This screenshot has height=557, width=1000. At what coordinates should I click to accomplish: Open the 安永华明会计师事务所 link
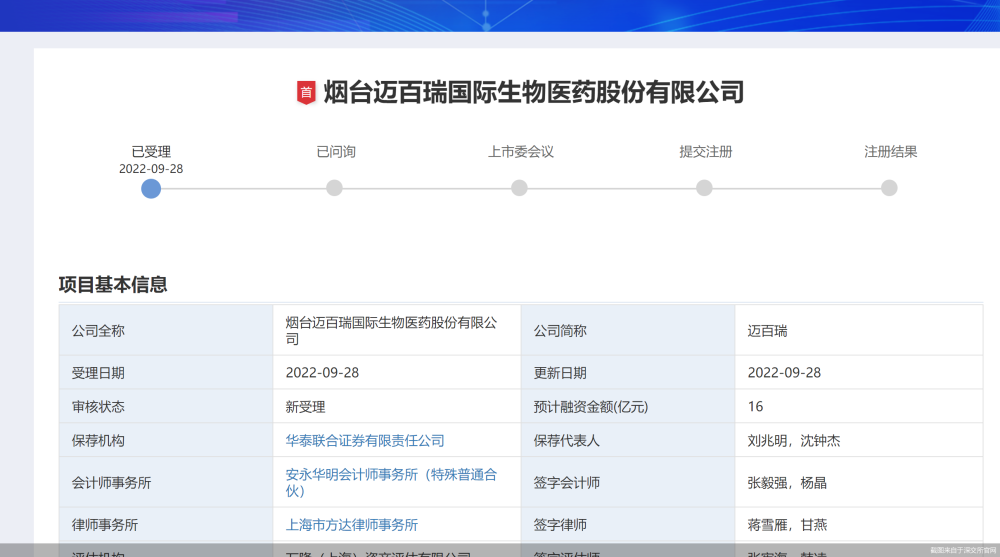[391, 482]
